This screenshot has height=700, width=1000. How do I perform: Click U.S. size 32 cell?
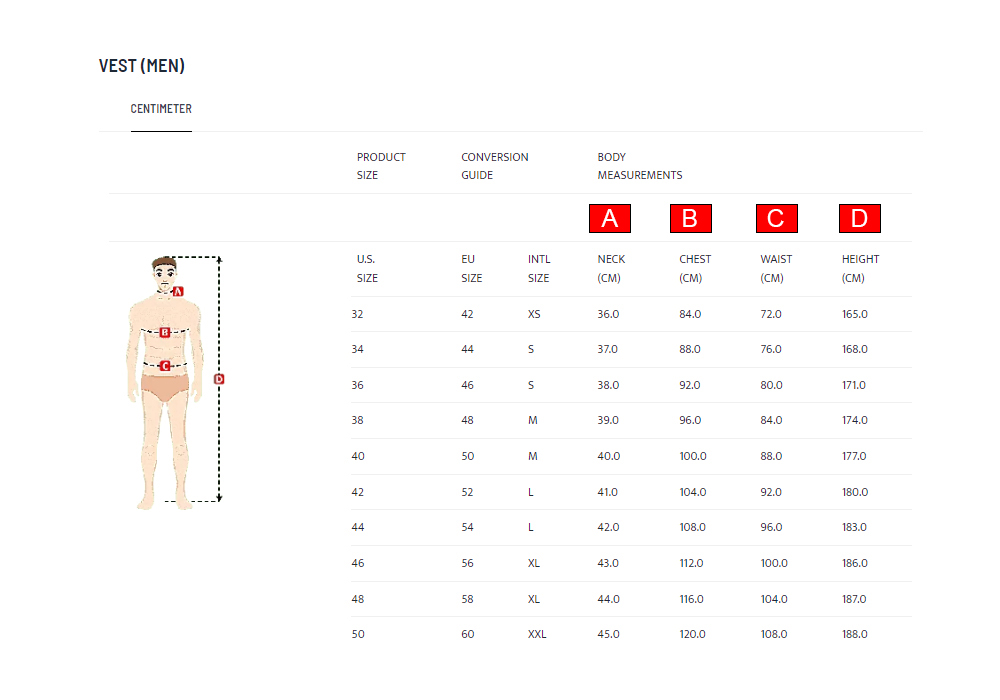(x=357, y=314)
